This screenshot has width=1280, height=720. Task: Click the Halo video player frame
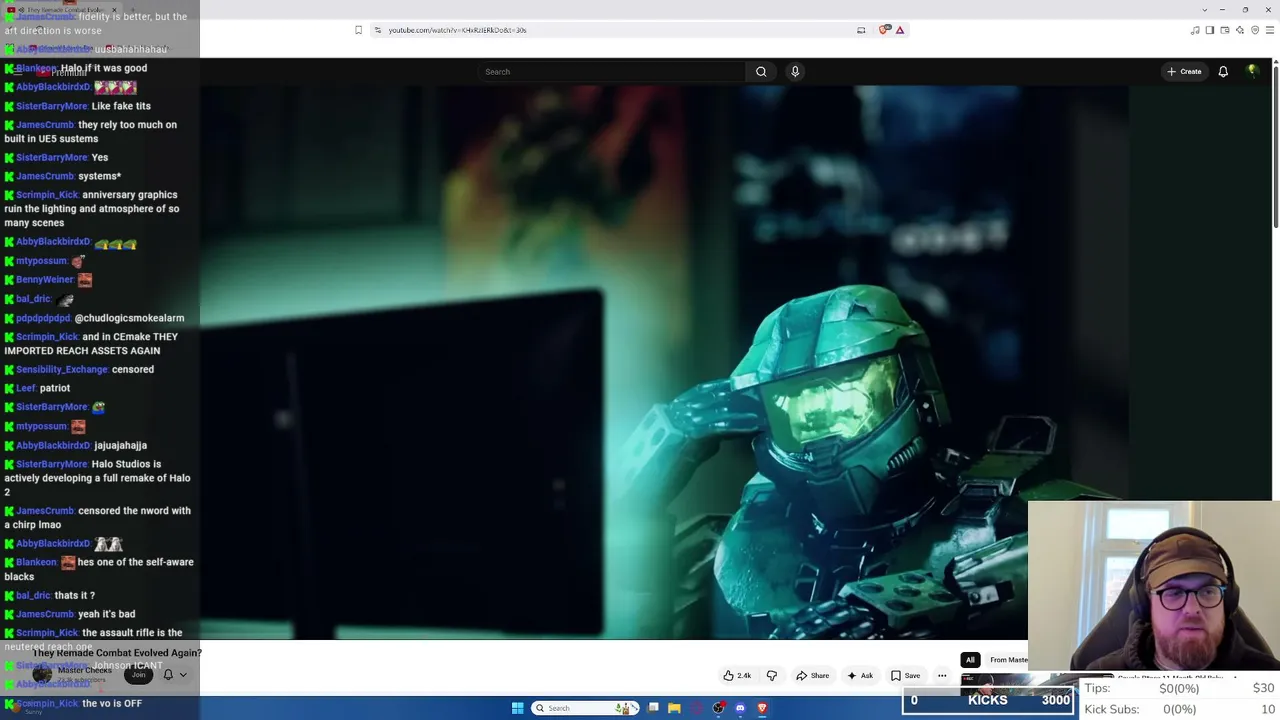[x=614, y=362]
